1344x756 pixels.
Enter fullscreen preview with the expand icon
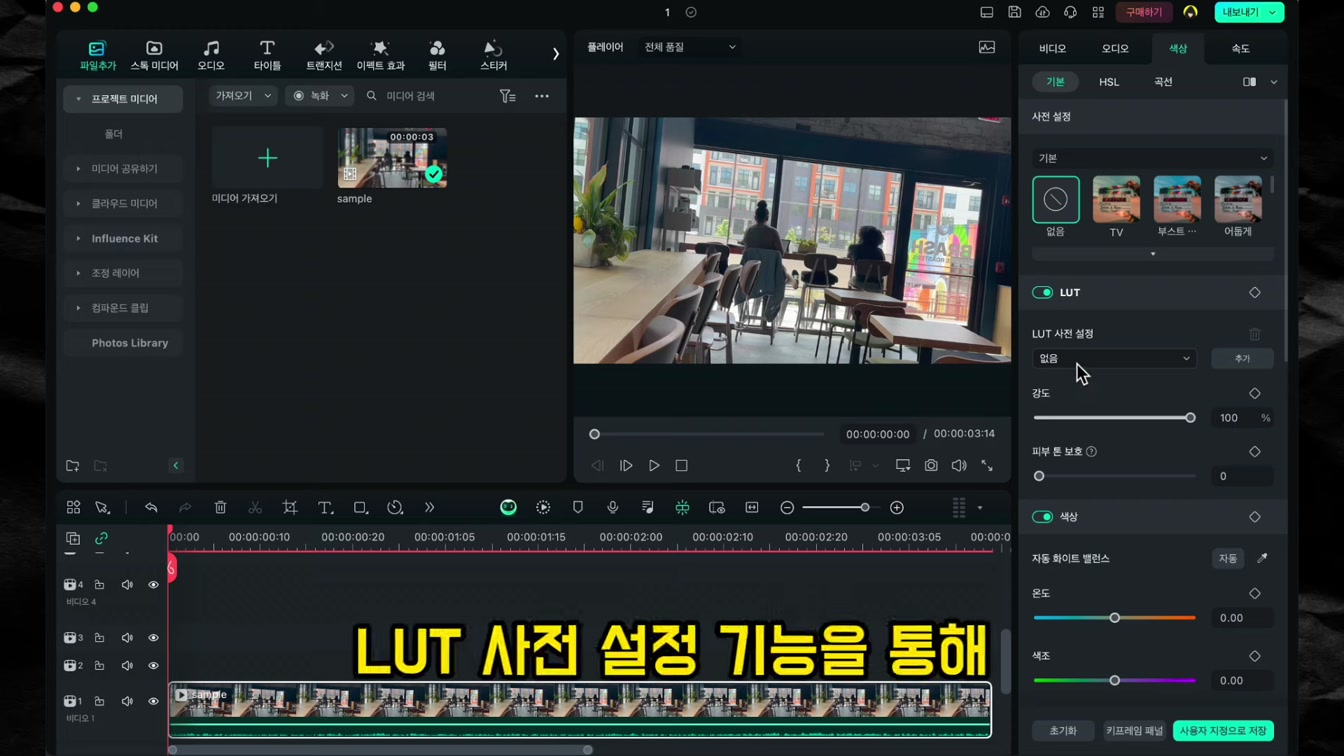pyautogui.click(x=987, y=466)
